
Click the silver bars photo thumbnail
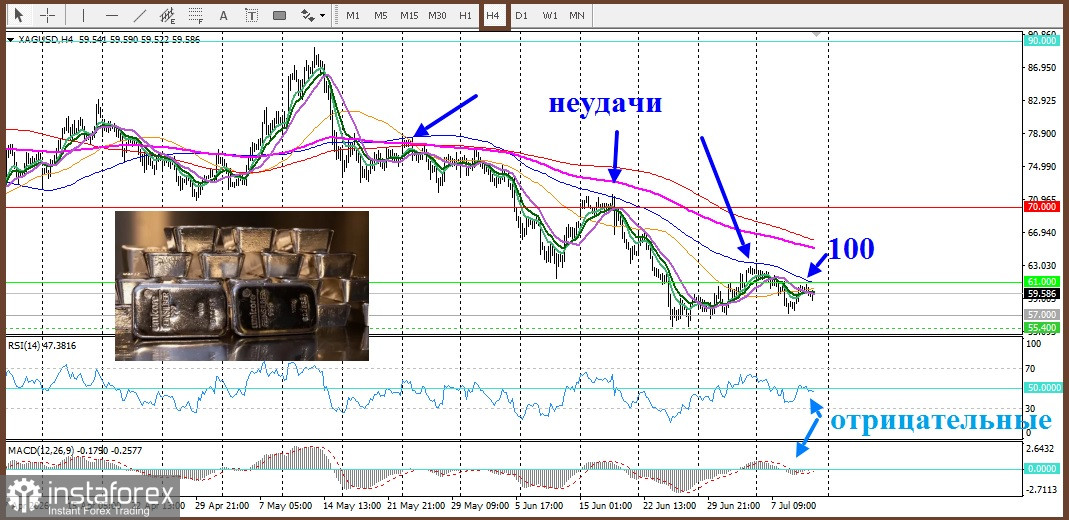[x=241, y=286]
